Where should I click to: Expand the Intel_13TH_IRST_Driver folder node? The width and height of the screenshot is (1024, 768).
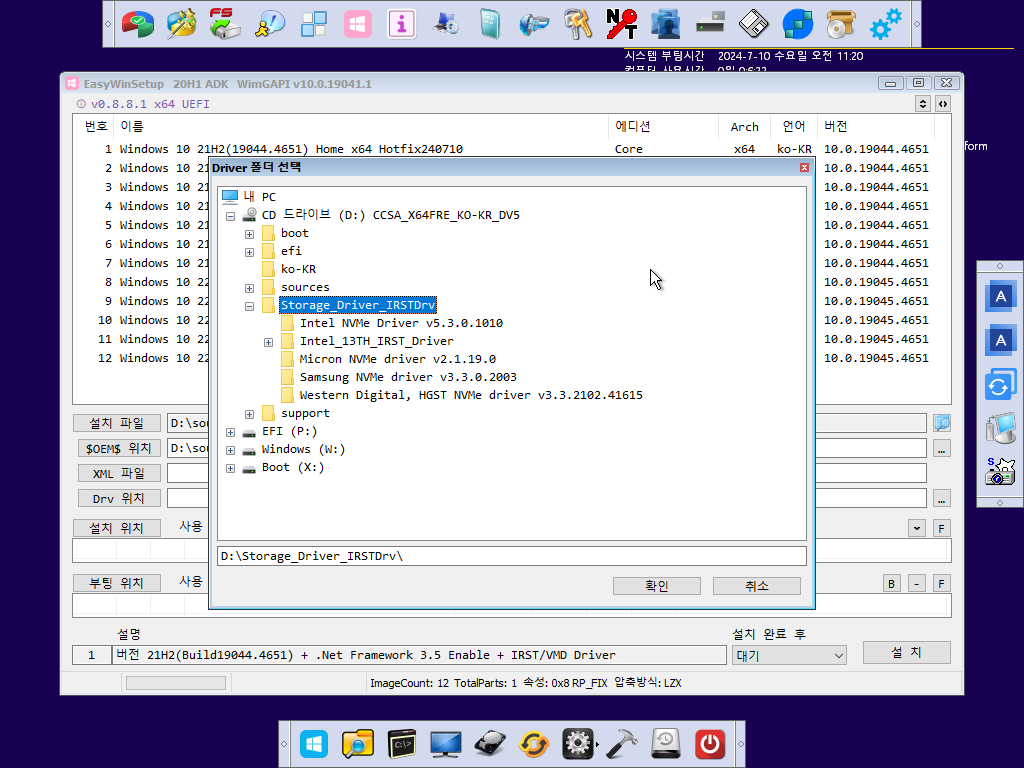[268, 342]
